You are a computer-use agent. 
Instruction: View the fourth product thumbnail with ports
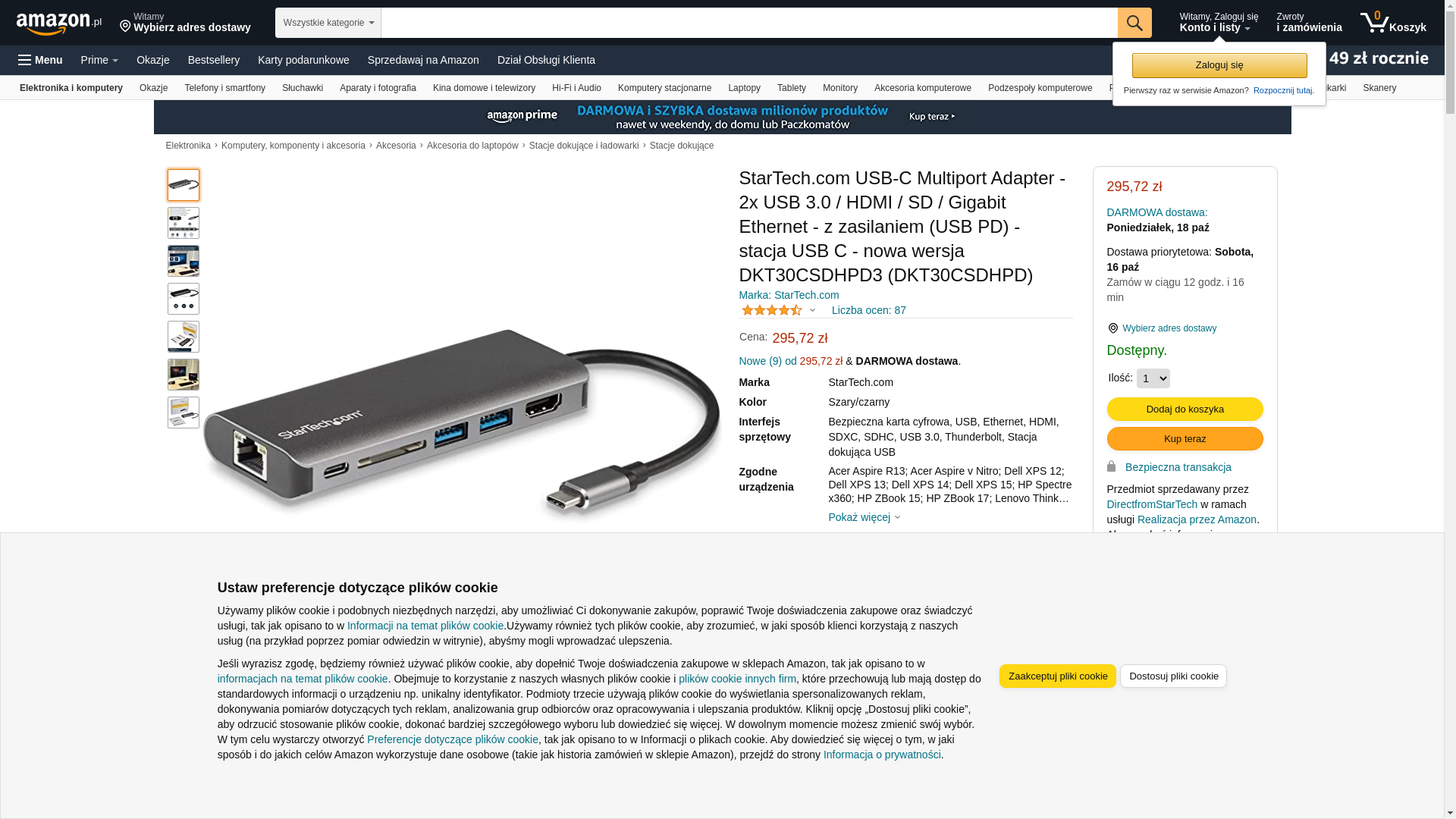tap(184, 299)
